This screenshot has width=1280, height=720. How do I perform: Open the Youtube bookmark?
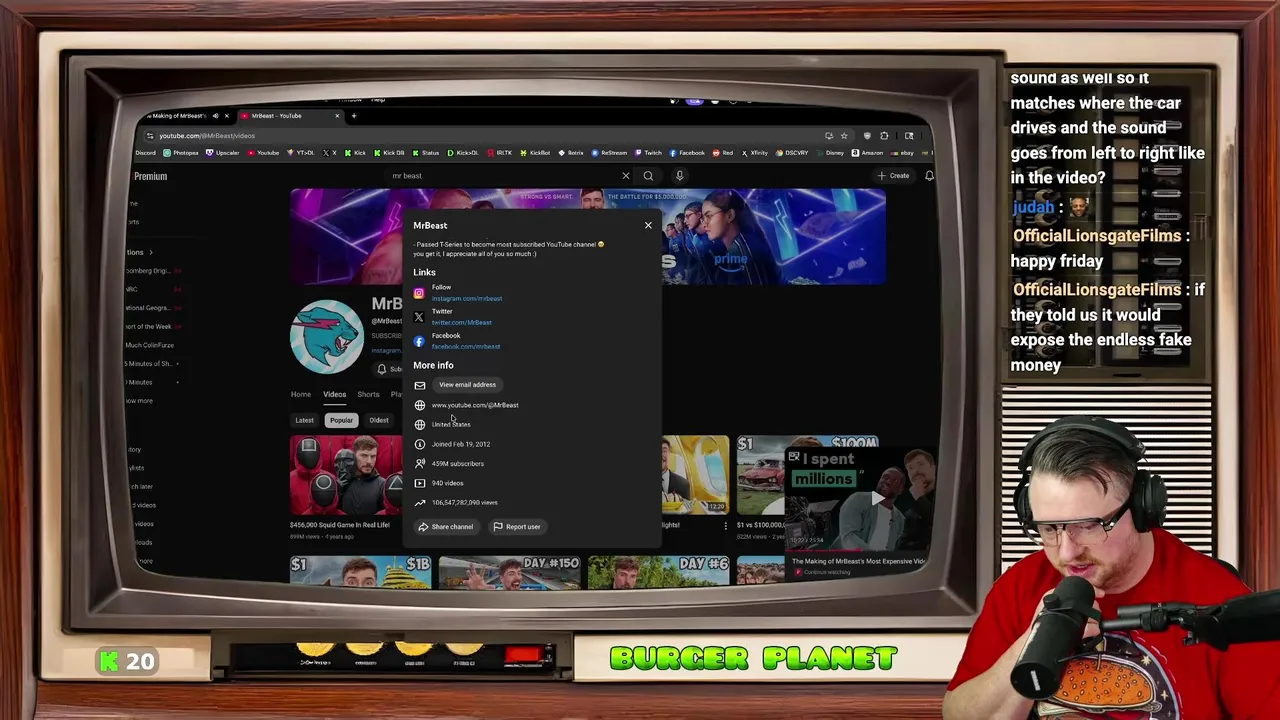(x=263, y=153)
